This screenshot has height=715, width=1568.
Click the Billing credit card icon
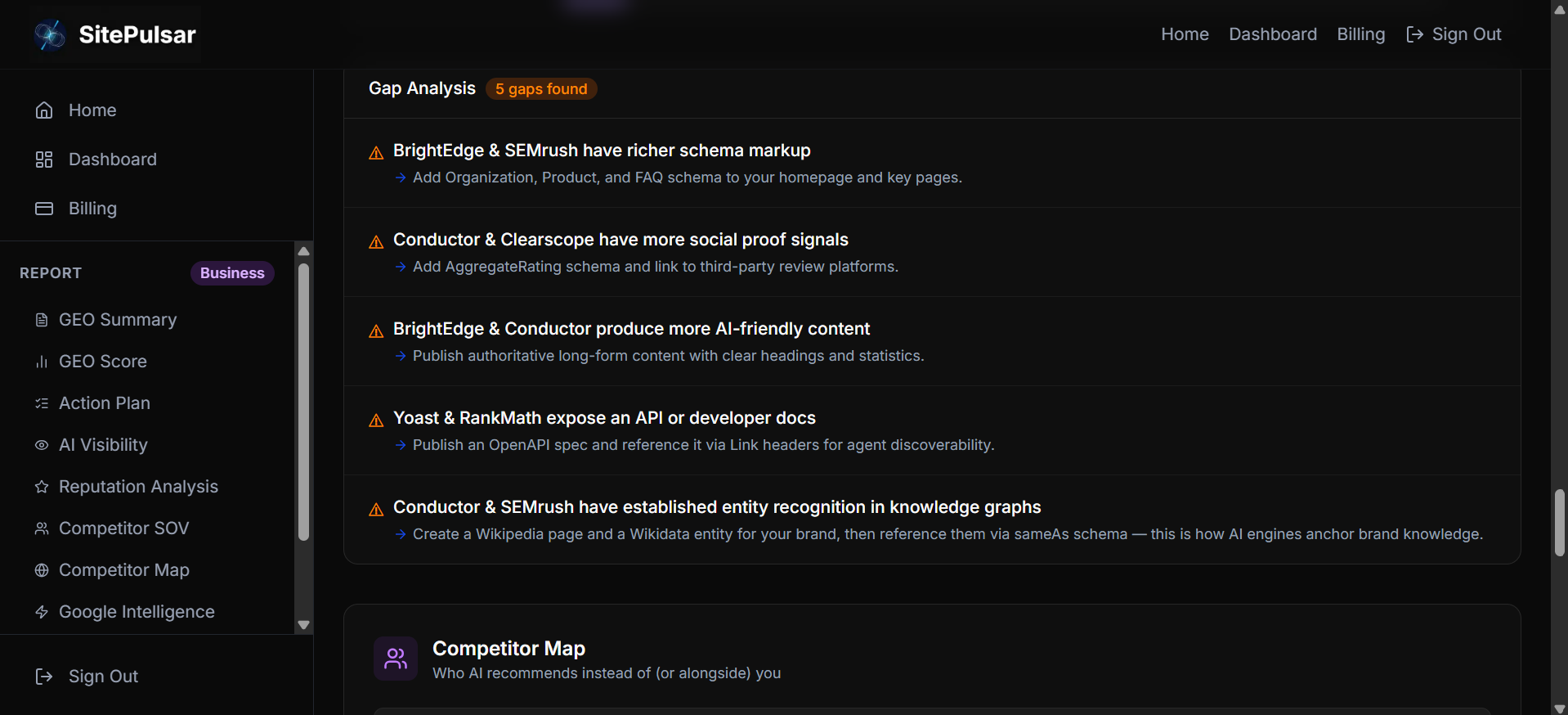coord(44,209)
